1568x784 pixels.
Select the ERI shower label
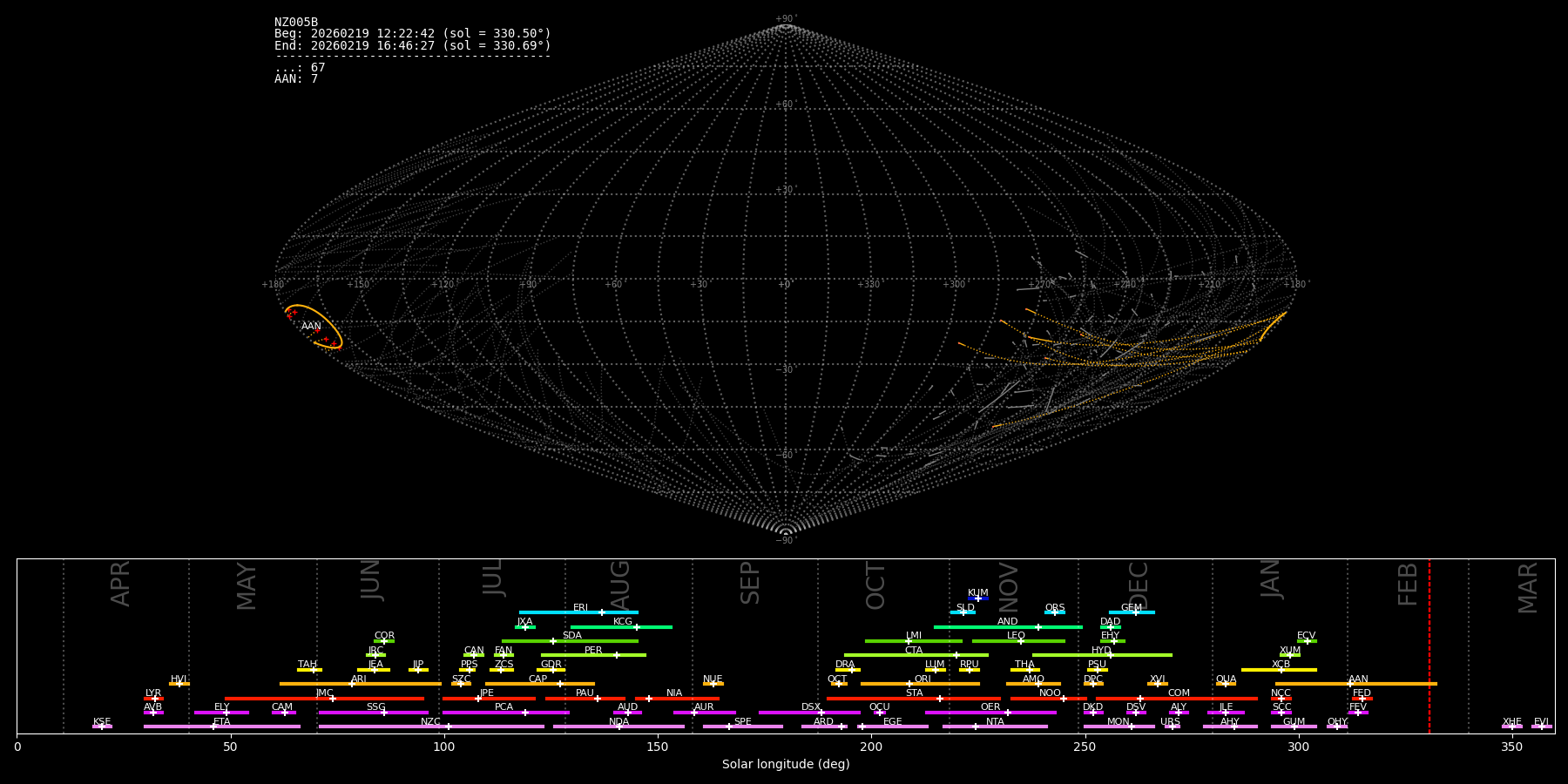tap(580, 608)
